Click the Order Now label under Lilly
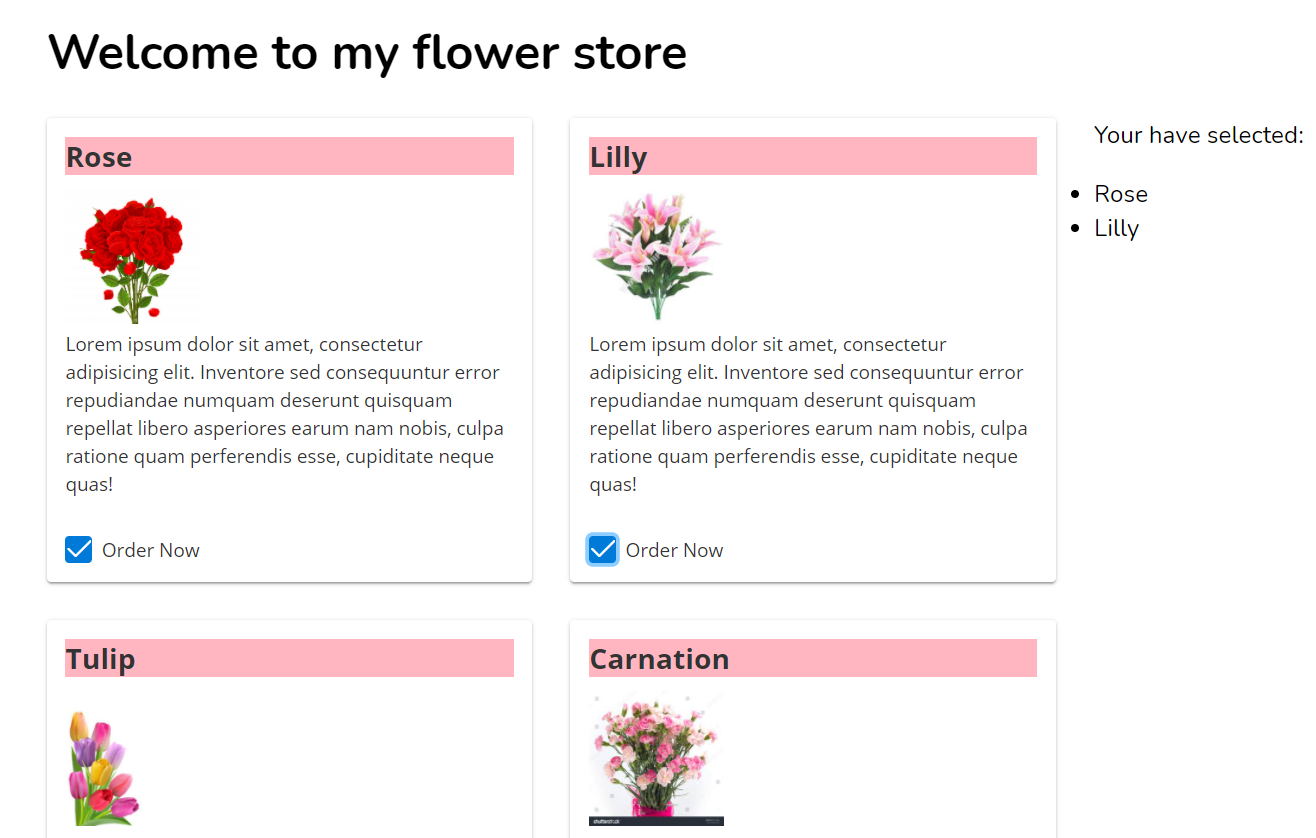 tap(674, 551)
